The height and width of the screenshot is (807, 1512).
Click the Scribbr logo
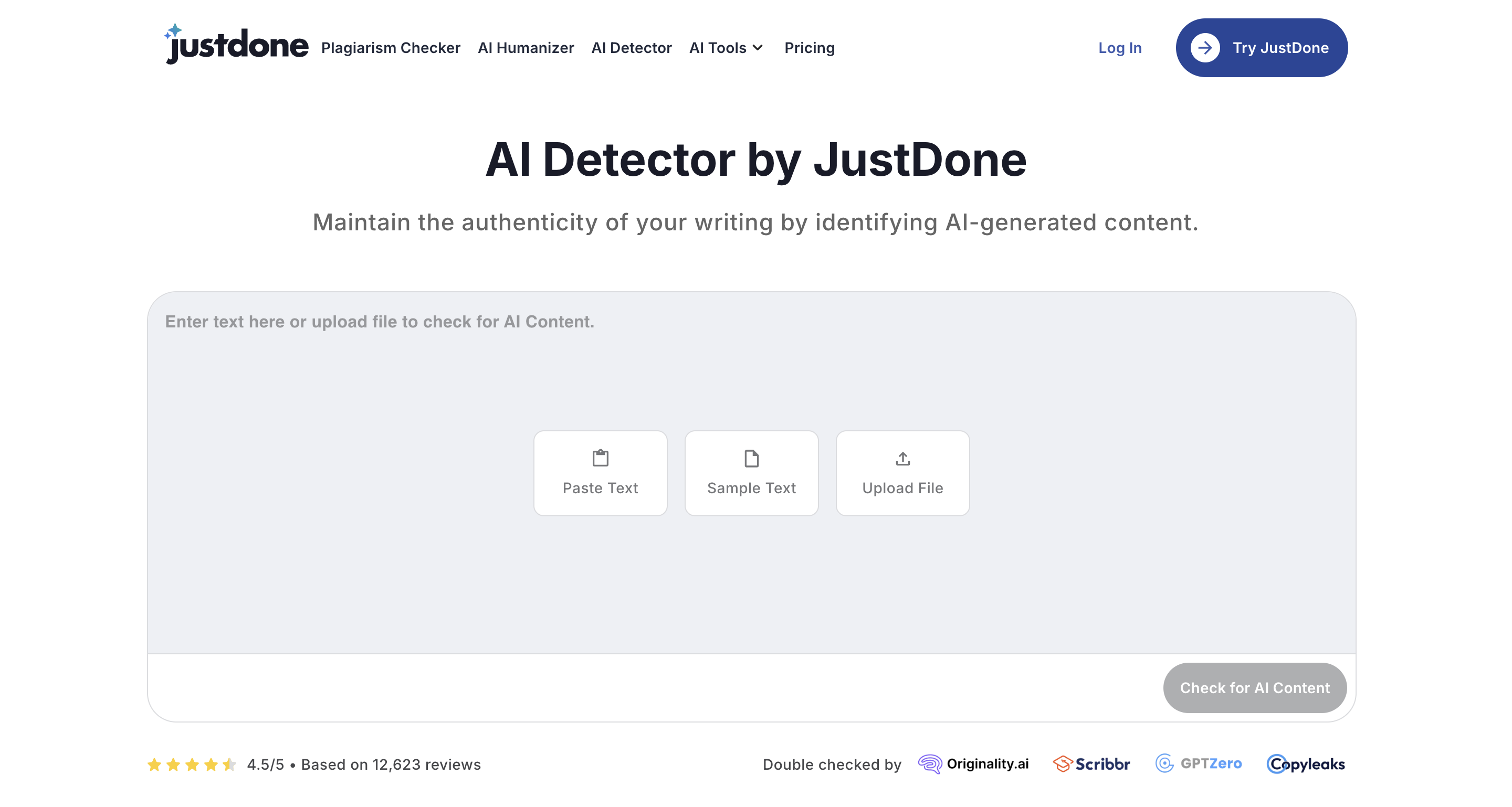pos(1091,763)
